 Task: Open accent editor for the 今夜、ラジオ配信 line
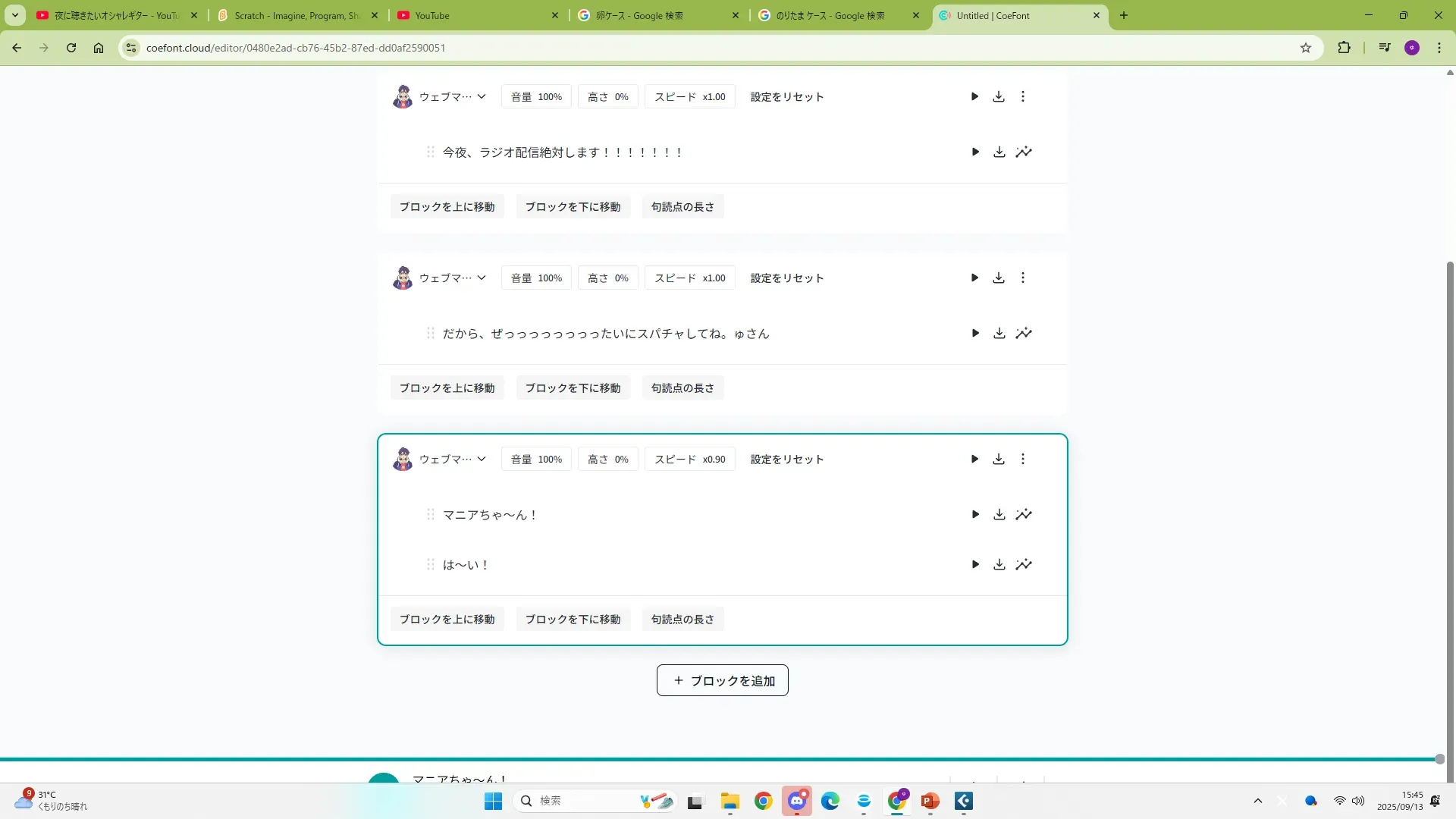[1024, 152]
